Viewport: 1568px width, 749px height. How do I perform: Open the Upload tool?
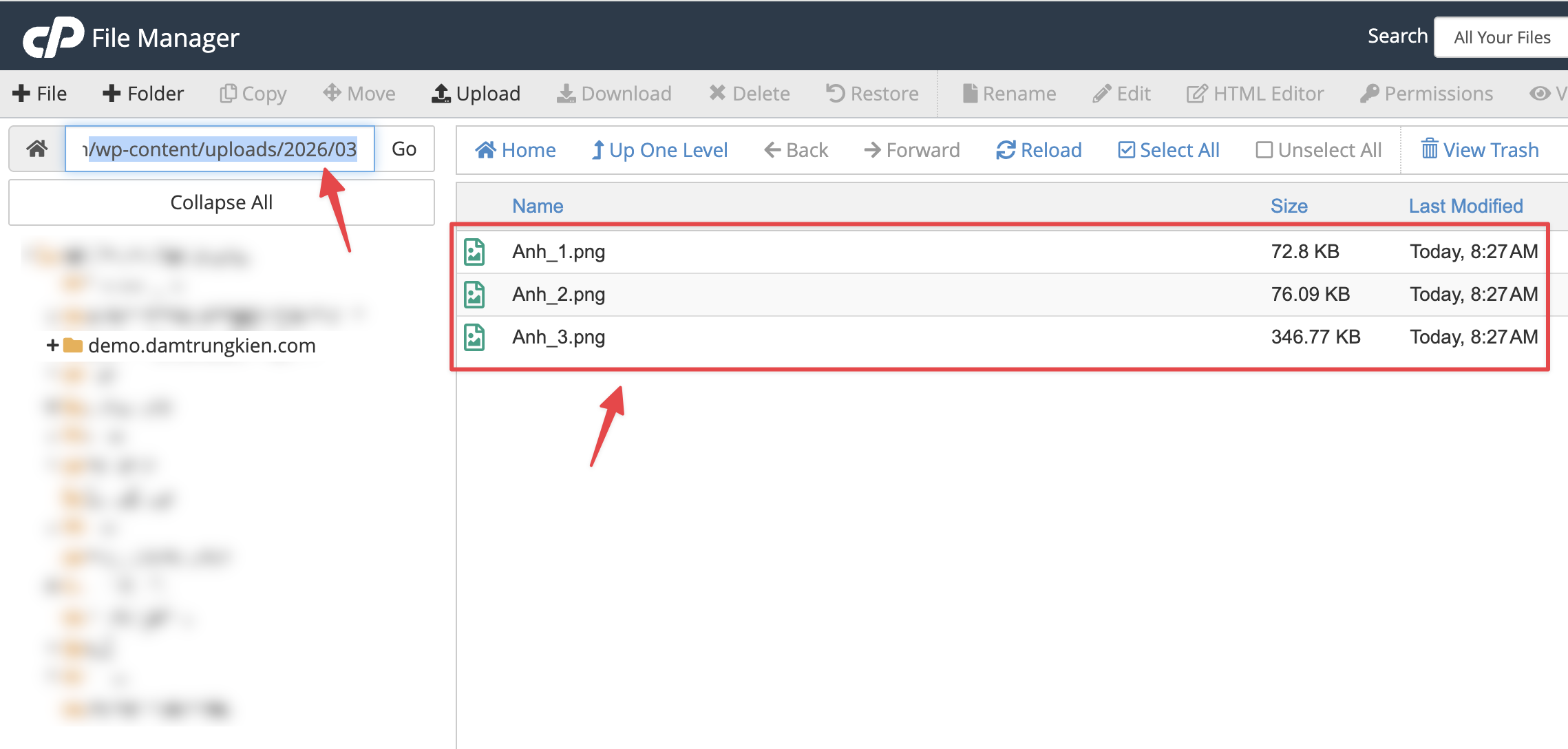tap(476, 93)
